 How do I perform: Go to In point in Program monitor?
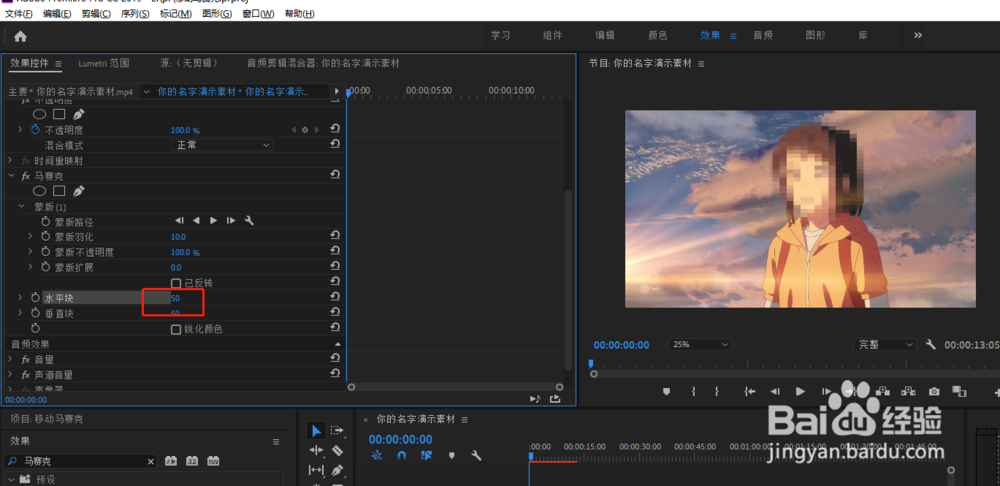(750, 392)
